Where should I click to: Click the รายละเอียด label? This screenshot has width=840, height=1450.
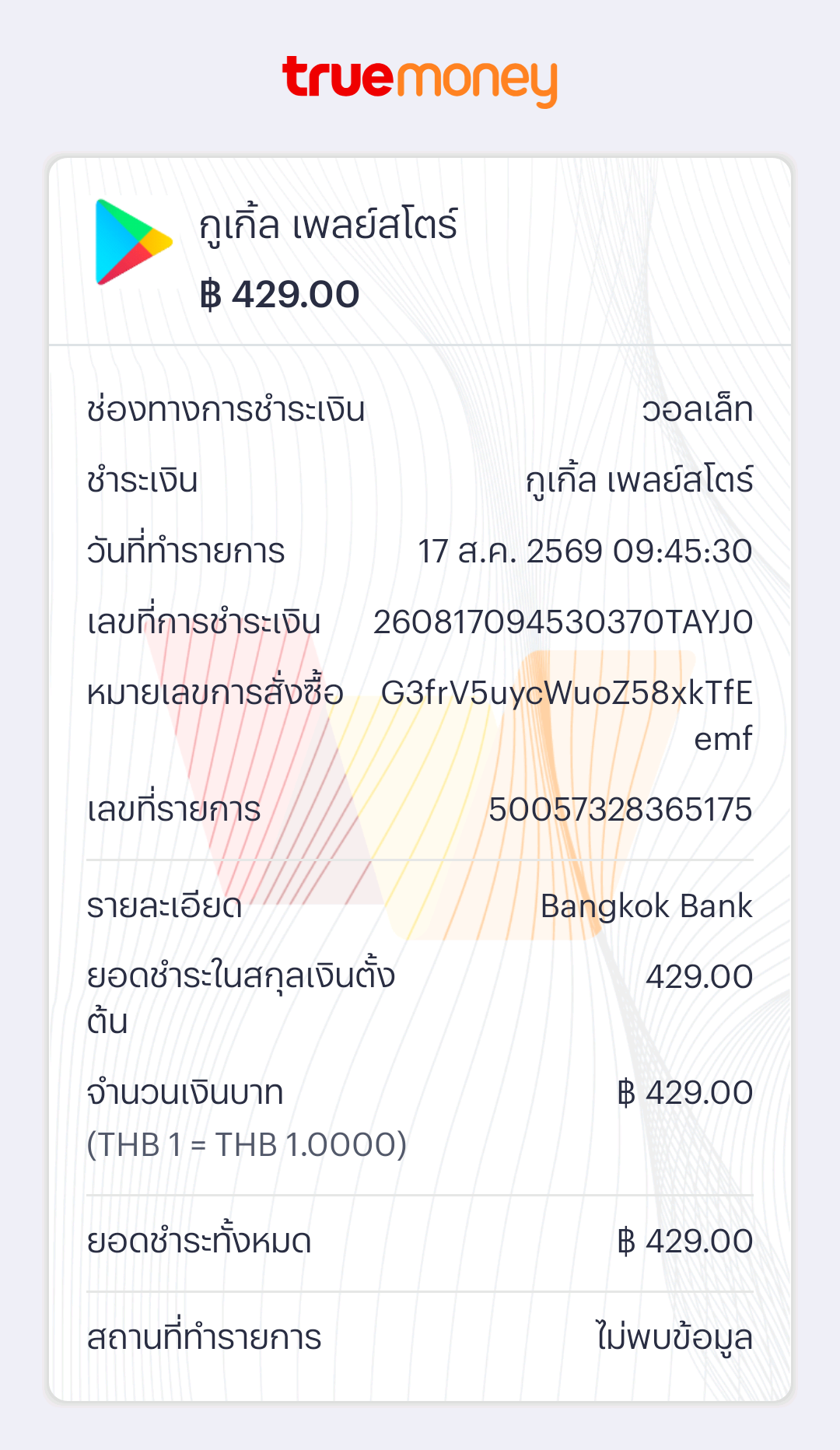pos(165,907)
